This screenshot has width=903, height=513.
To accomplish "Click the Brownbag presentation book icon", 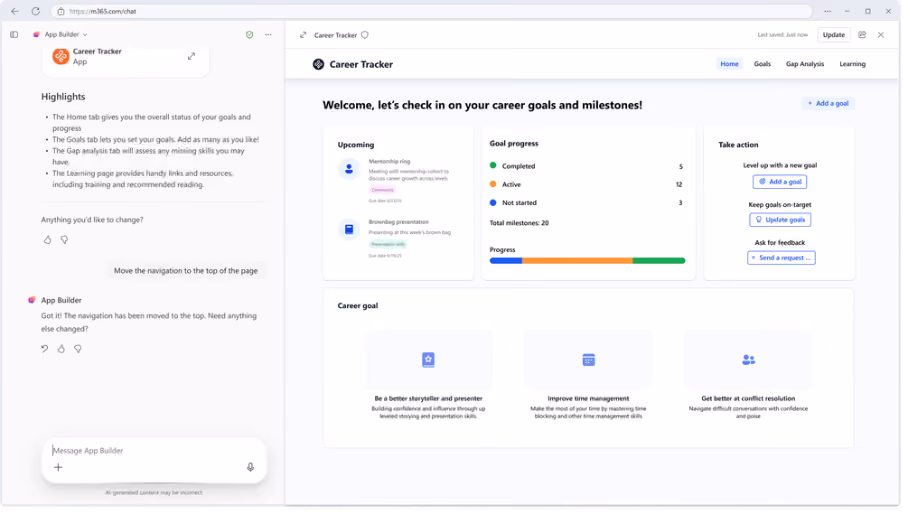I will [348, 229].
